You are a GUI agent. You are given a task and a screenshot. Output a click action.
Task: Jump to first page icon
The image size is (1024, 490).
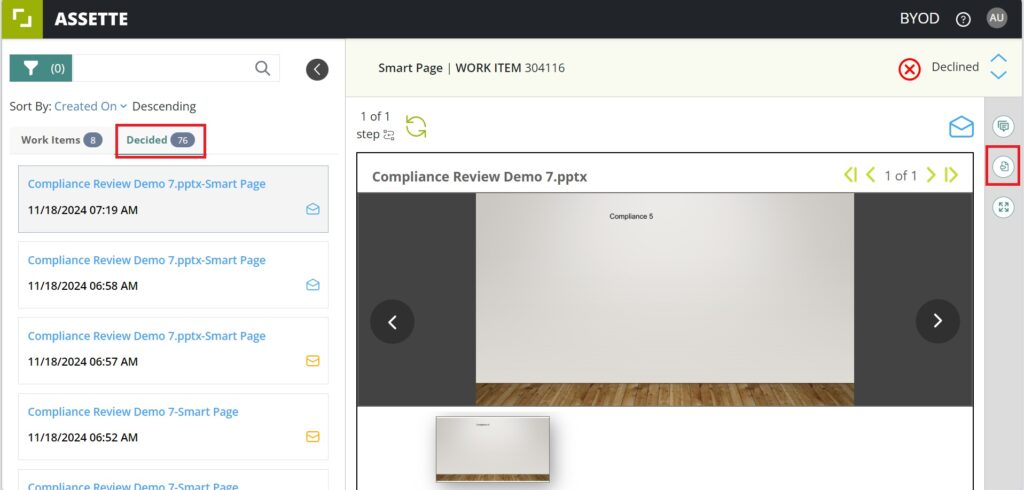850,175
